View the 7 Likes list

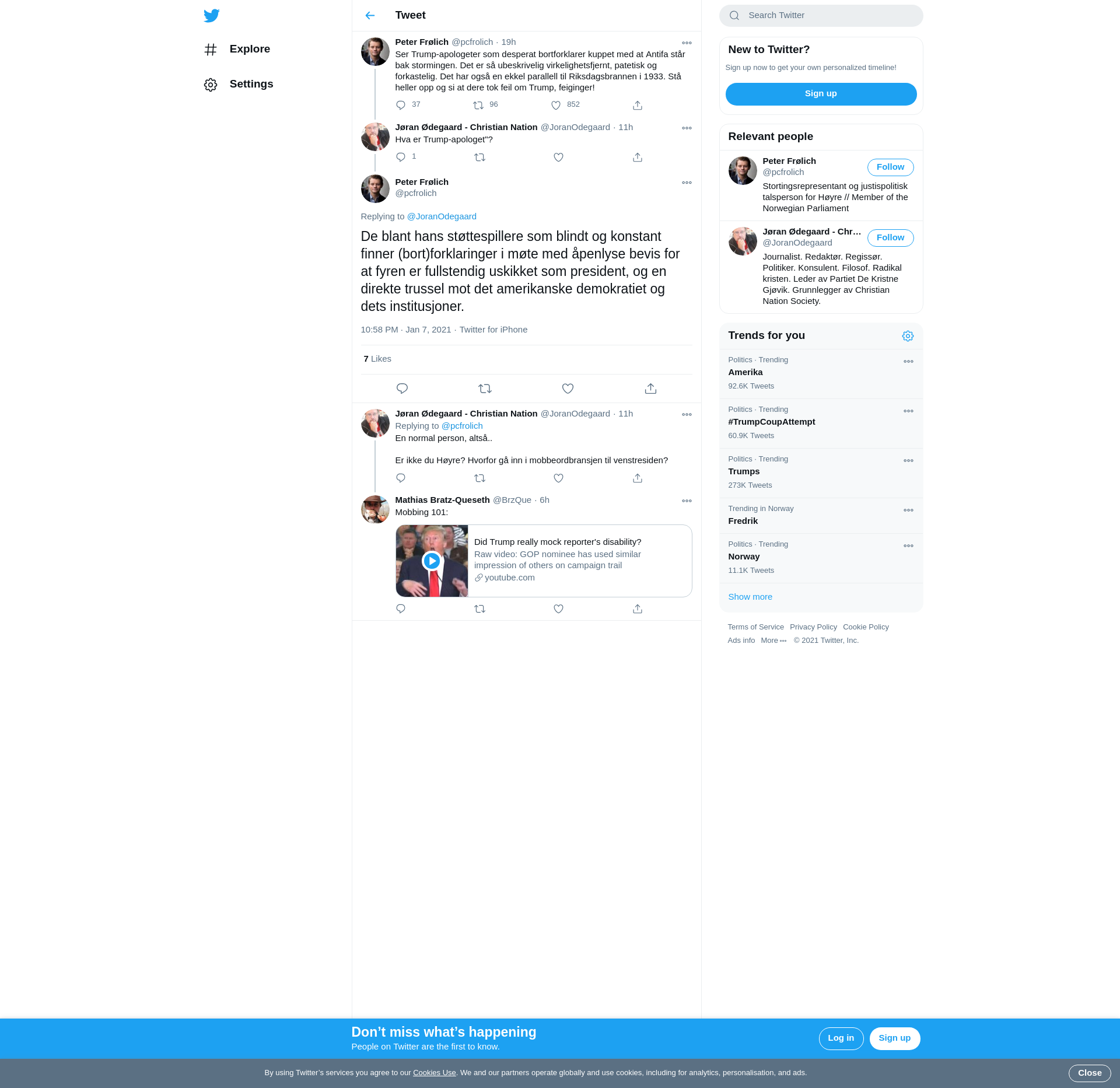point(377,359)
